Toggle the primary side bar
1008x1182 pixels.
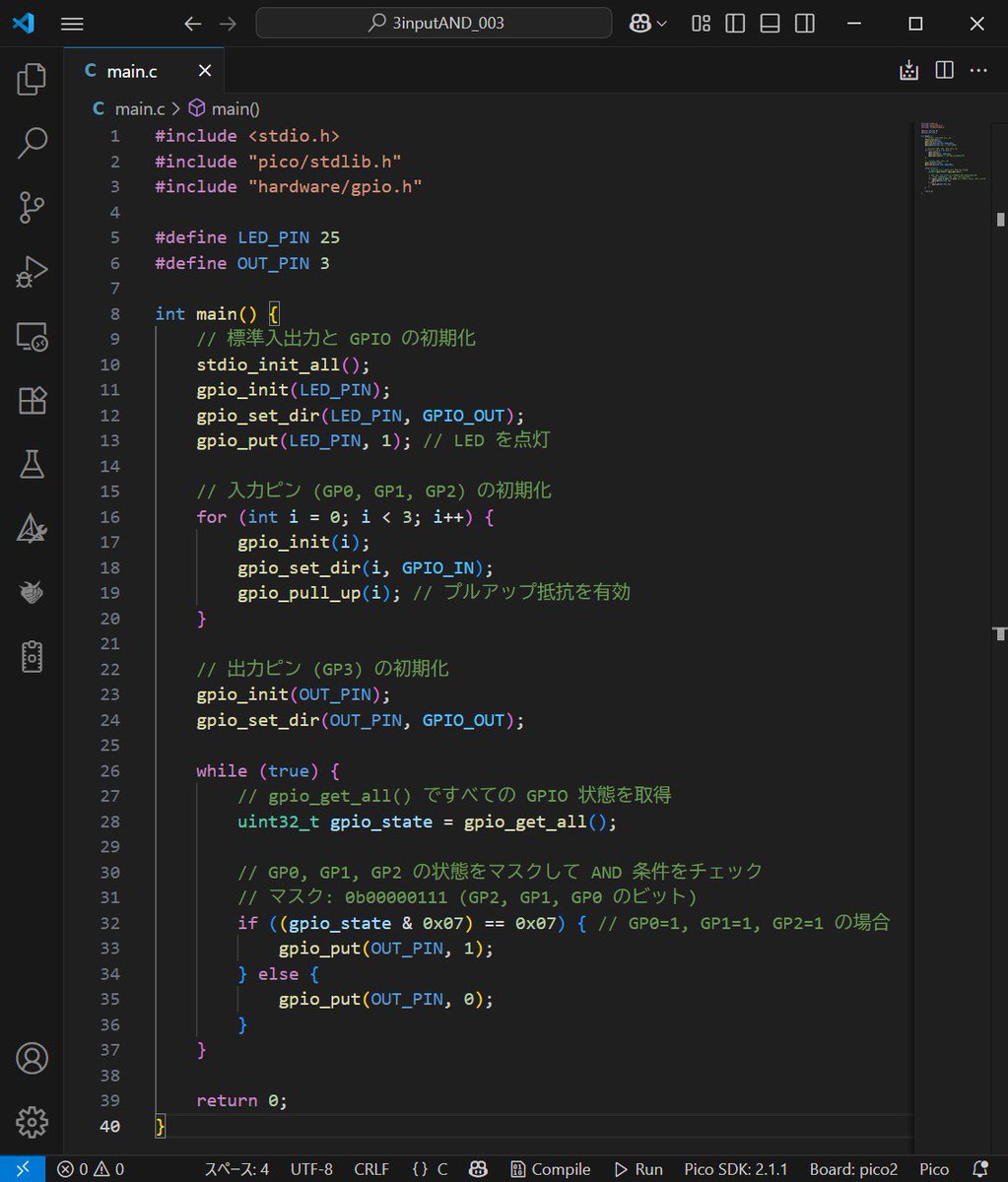click(735, 24)
